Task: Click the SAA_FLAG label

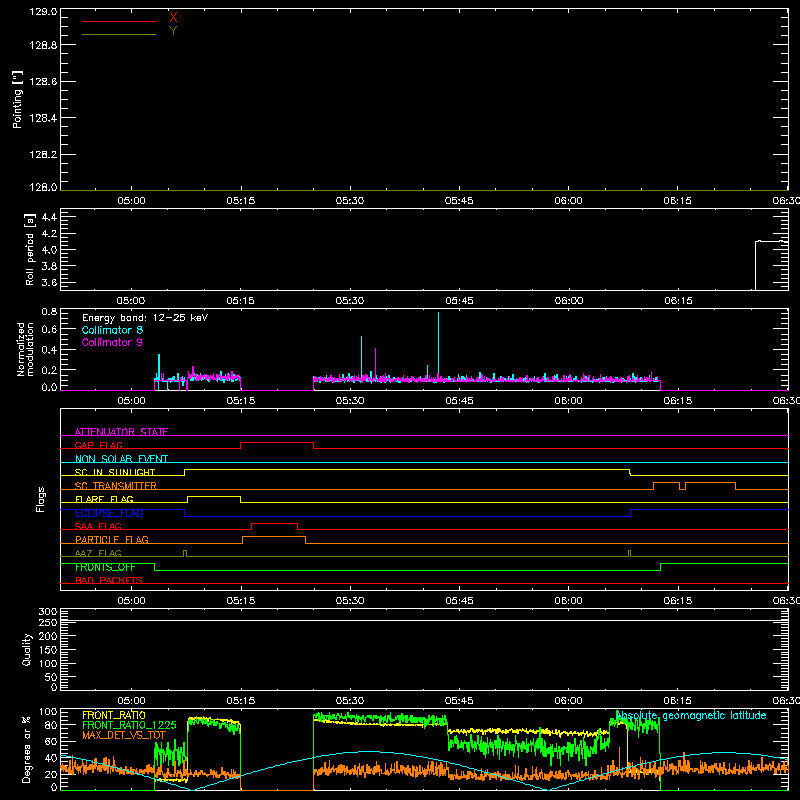Action: (x=98, y=526)
